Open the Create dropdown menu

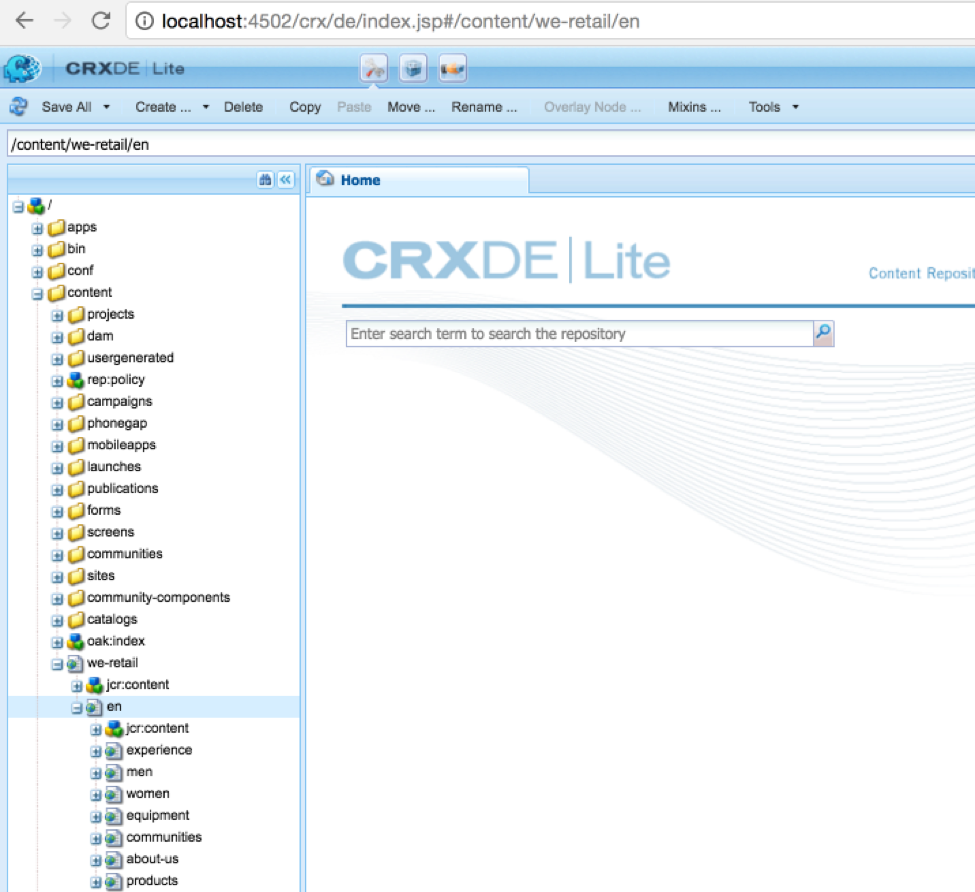pyautogui.click(x=205, y=107)
